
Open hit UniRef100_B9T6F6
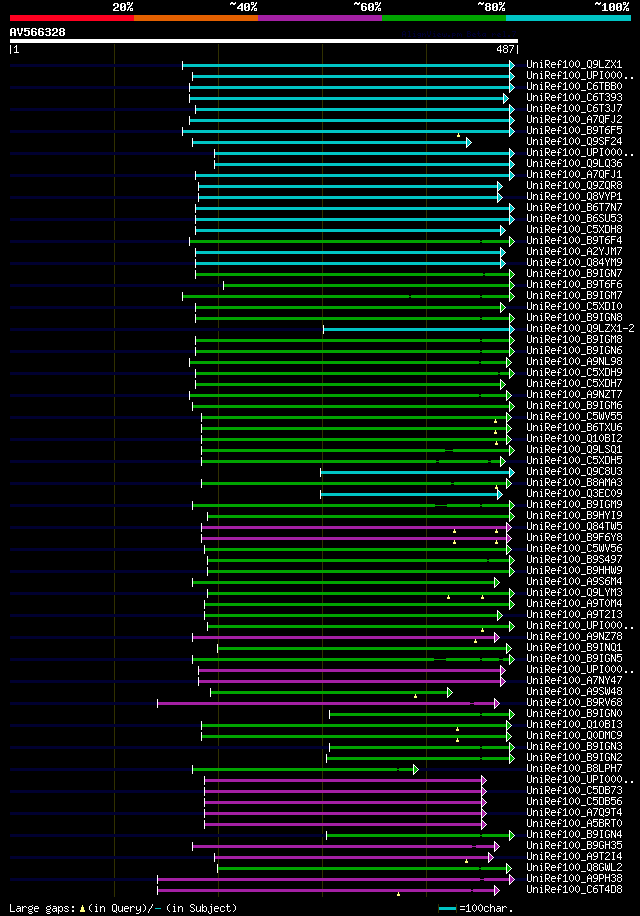(x=574, y=284)
